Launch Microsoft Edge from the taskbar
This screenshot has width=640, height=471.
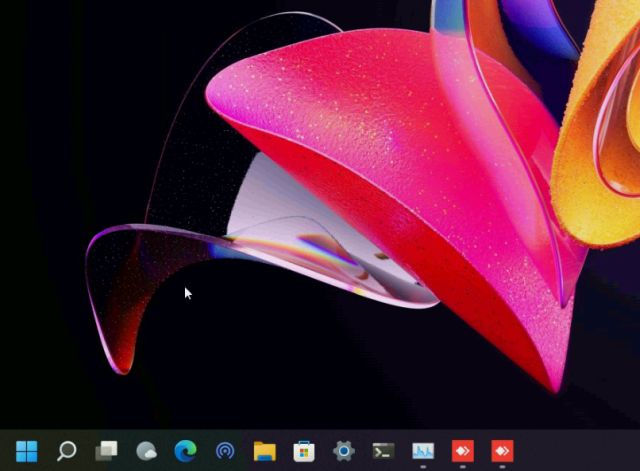185,451
